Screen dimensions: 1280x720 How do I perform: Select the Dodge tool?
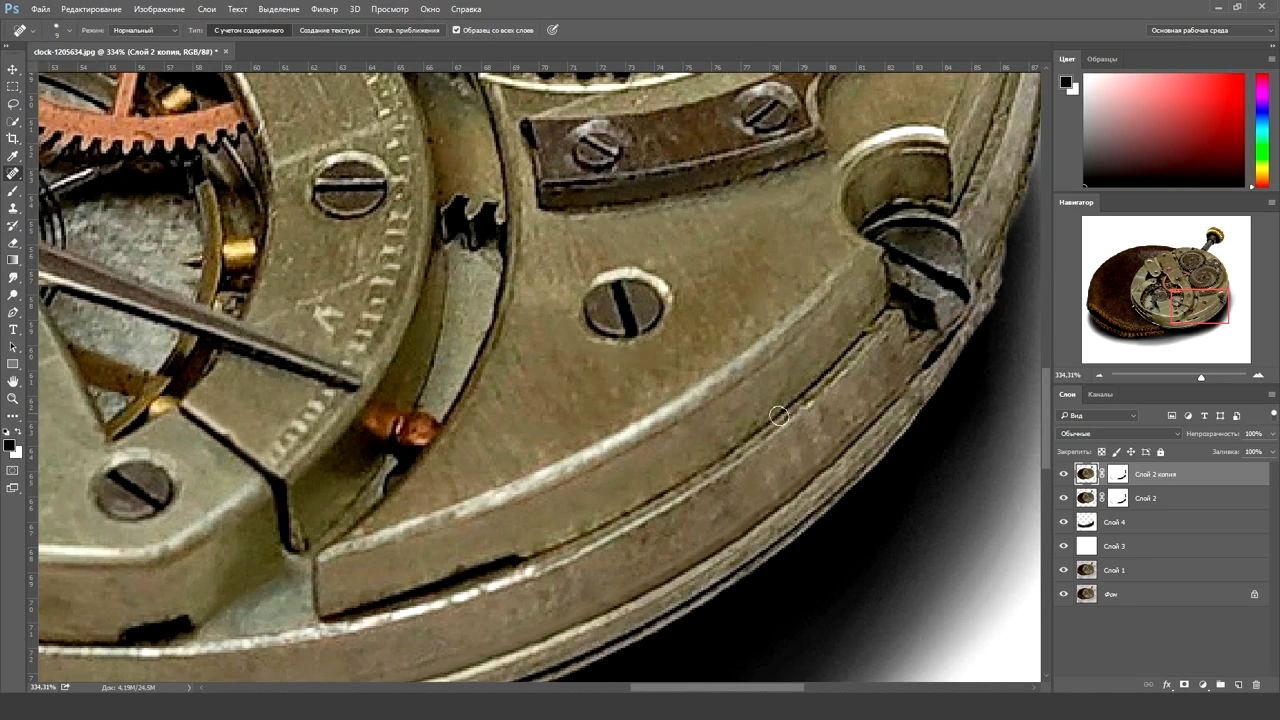(13, 295)
